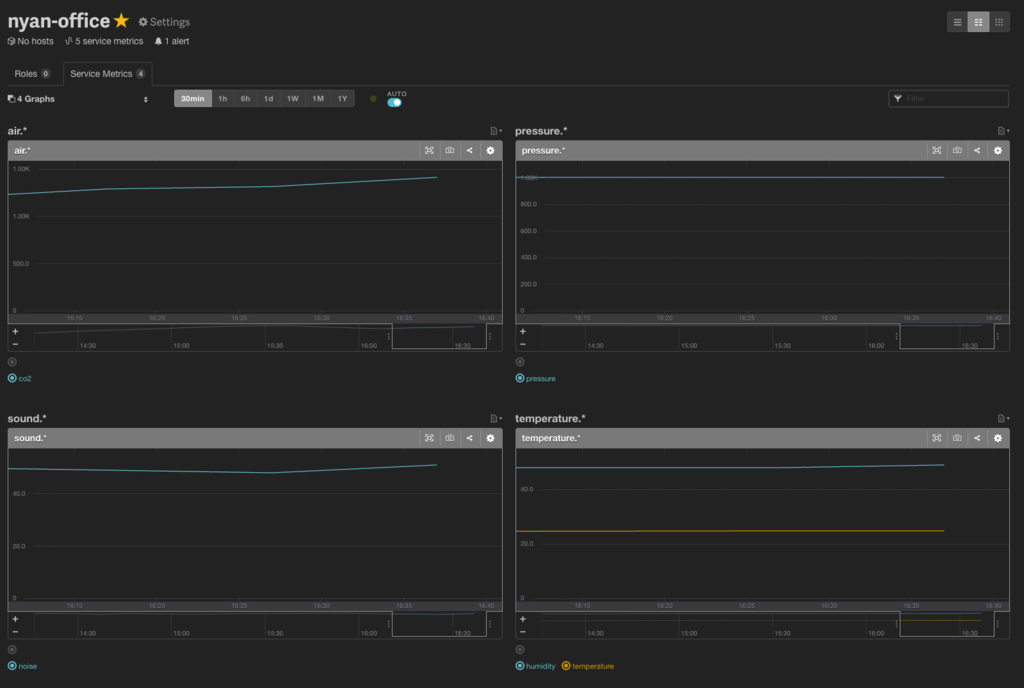
Task: Expand the air.* graph to fullscreen
Action: click(429, 151)
